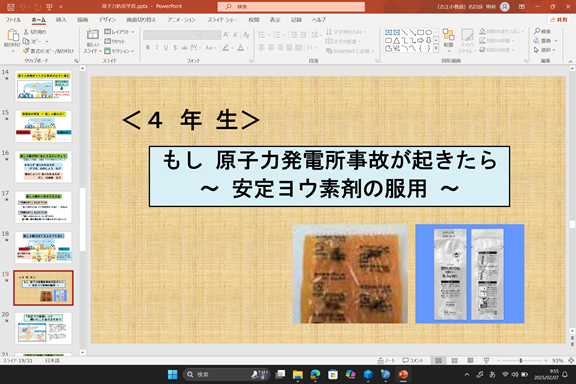Viewport: 576px width, 384px height.
Task: Select the oval shape in gallery
Action: pyautogui.click(x=428, y=33)
